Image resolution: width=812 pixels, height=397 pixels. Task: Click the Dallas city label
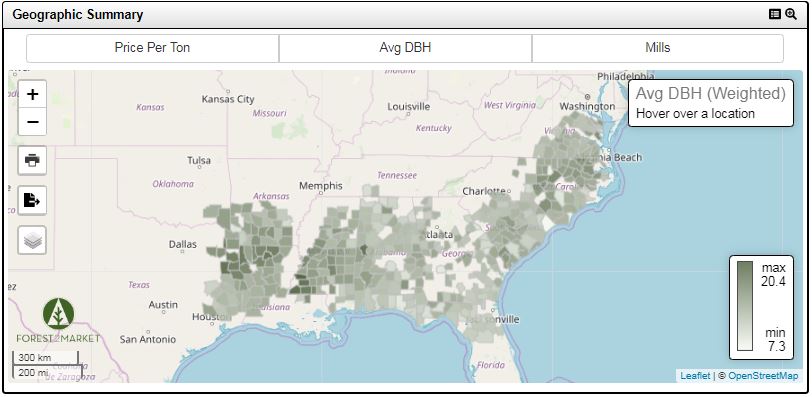pos(183,244)
